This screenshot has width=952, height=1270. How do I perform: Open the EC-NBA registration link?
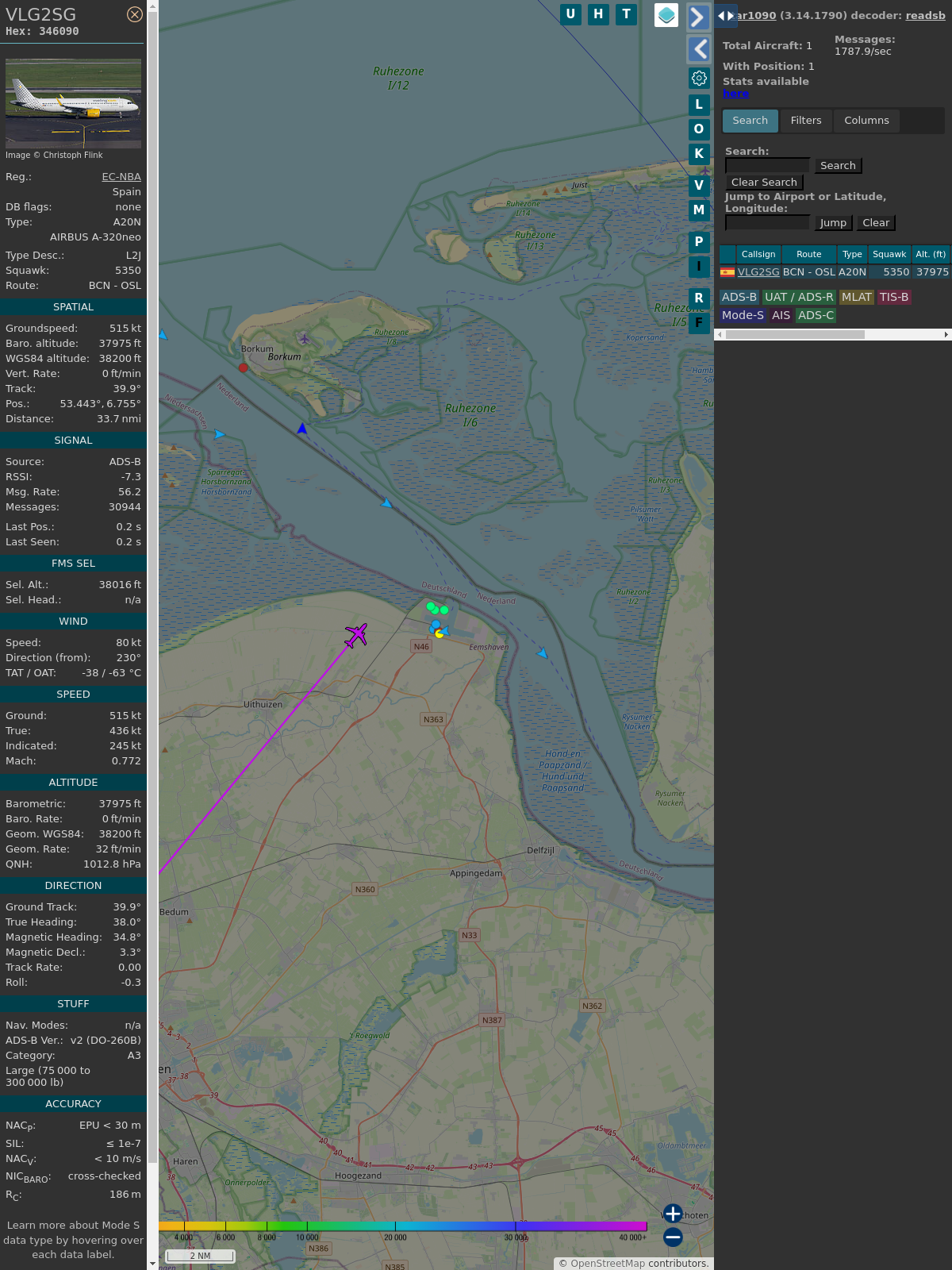click(121, 177)
